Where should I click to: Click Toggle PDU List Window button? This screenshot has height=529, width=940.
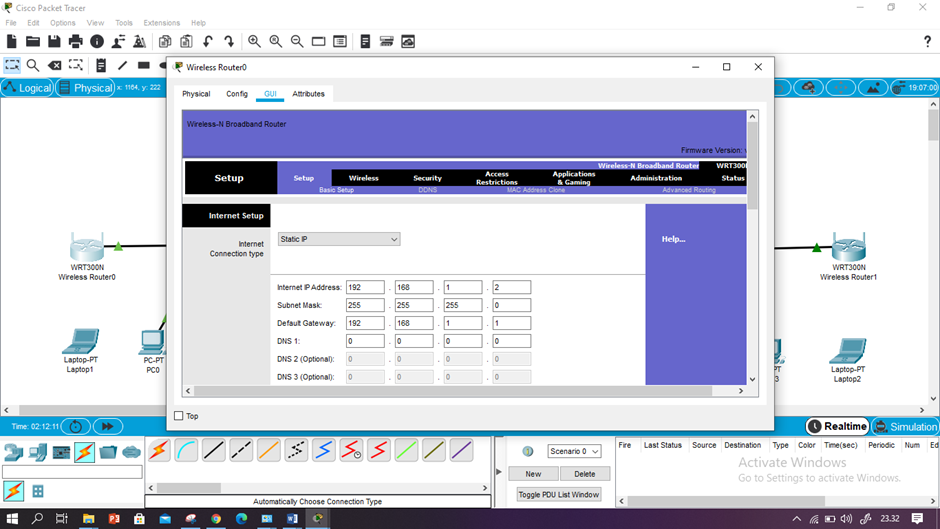[559, 495]
